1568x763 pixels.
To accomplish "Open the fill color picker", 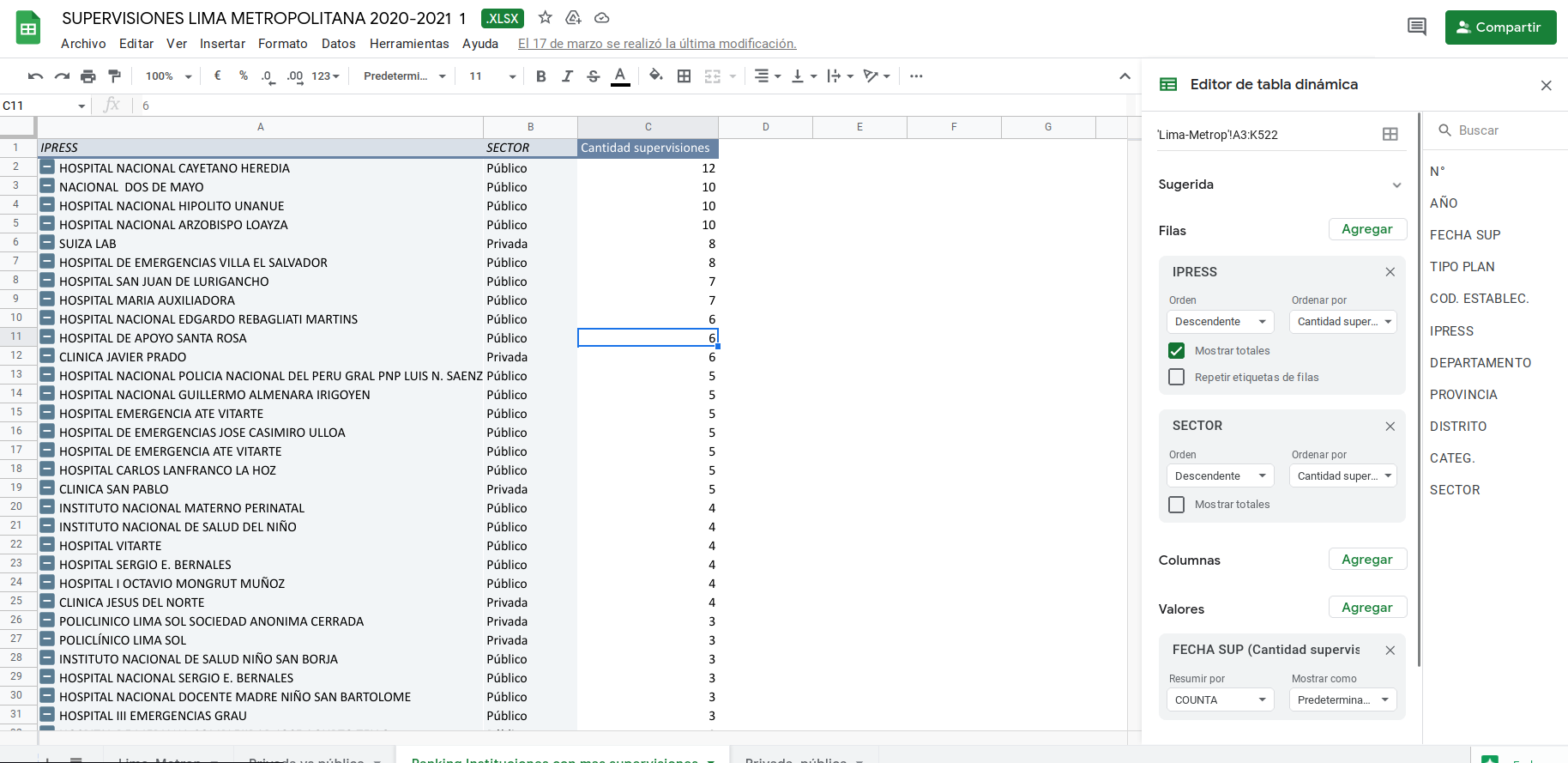I will click(655, 76).
